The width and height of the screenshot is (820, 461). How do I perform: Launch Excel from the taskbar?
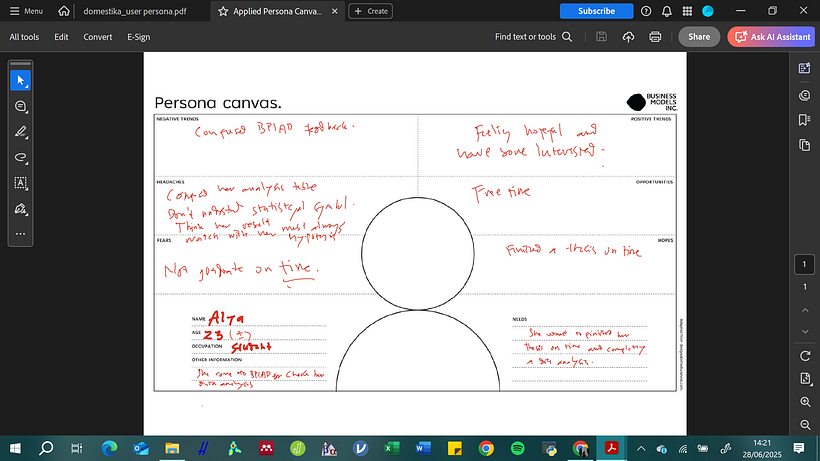click(x=392, y=448)
